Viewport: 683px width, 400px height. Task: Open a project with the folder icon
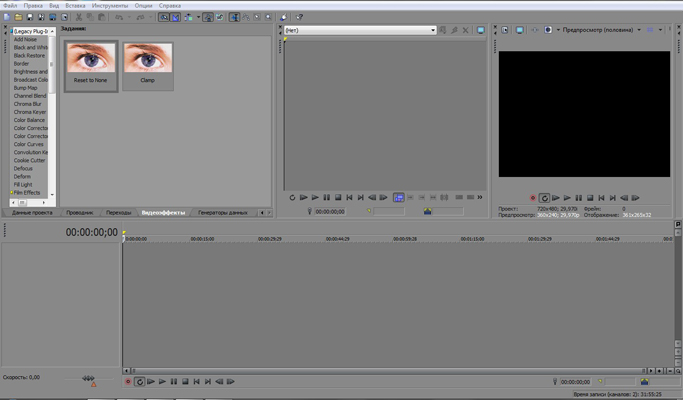(x=18, y=17)
